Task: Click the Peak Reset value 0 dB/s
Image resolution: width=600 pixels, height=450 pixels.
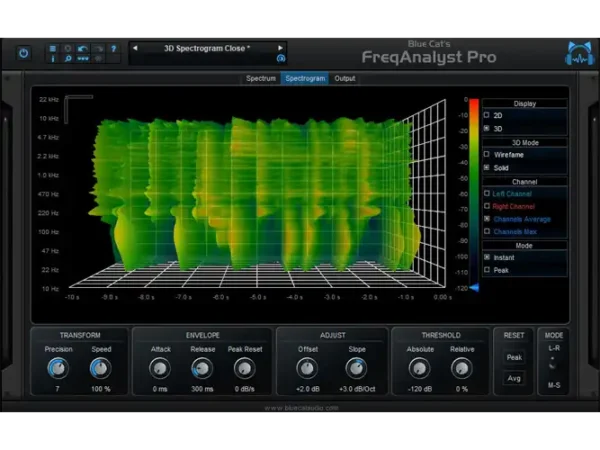Action: pos(245,389)
